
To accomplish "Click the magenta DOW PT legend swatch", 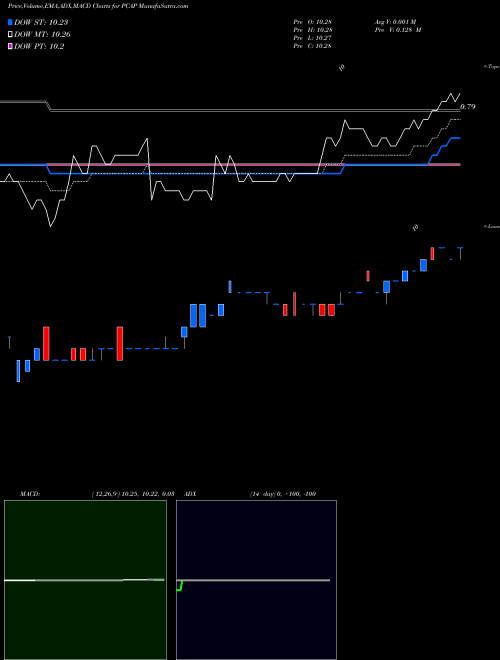I will point(11,46).
